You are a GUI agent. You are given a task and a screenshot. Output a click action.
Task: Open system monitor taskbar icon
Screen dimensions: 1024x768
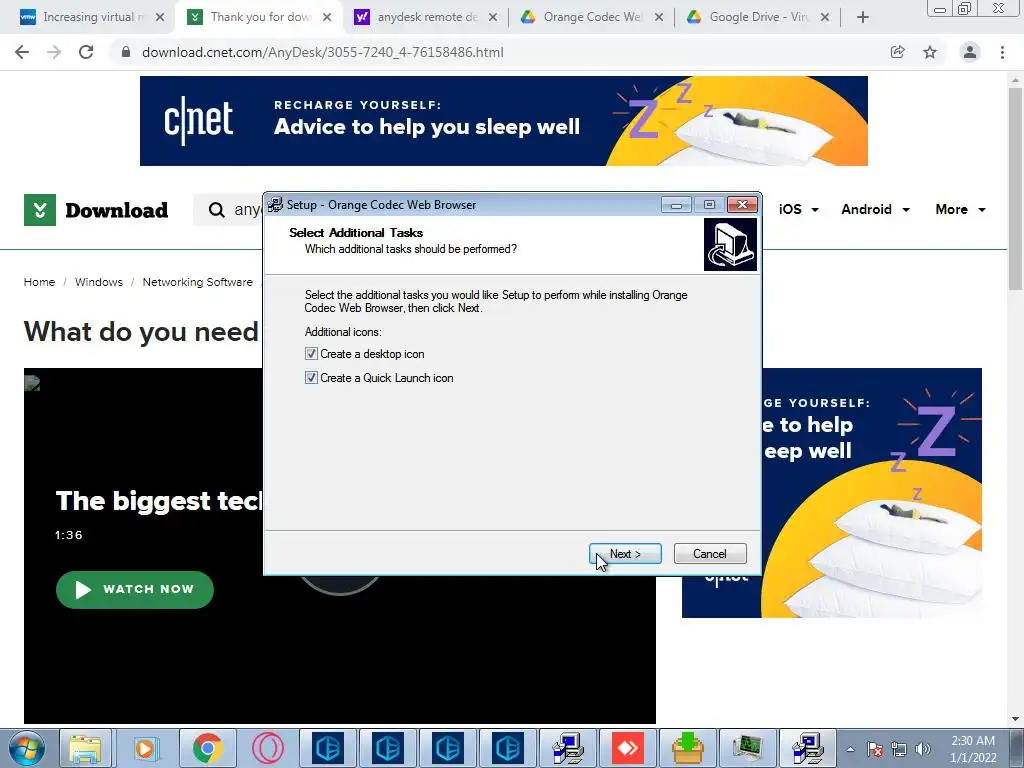(748, 748)
